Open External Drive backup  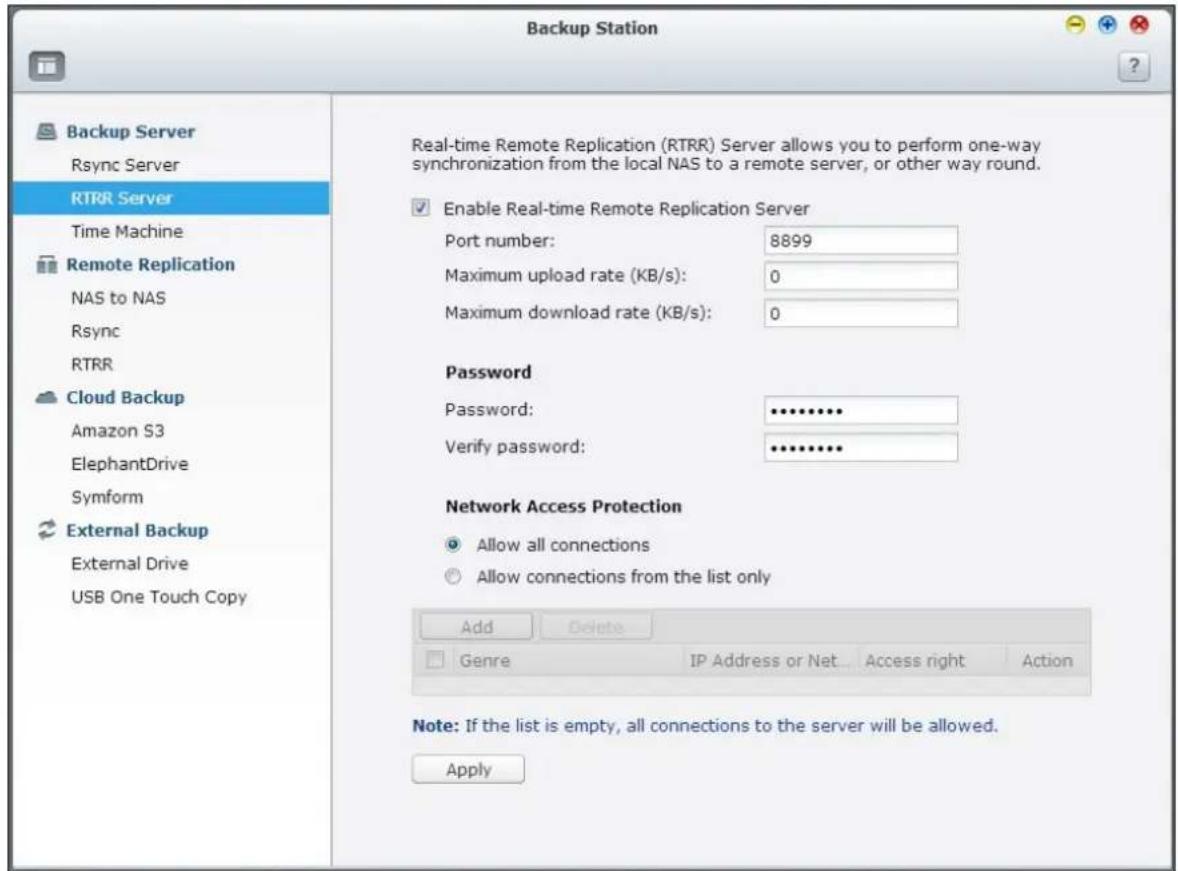pyautogui.click(x=129, y=563)
